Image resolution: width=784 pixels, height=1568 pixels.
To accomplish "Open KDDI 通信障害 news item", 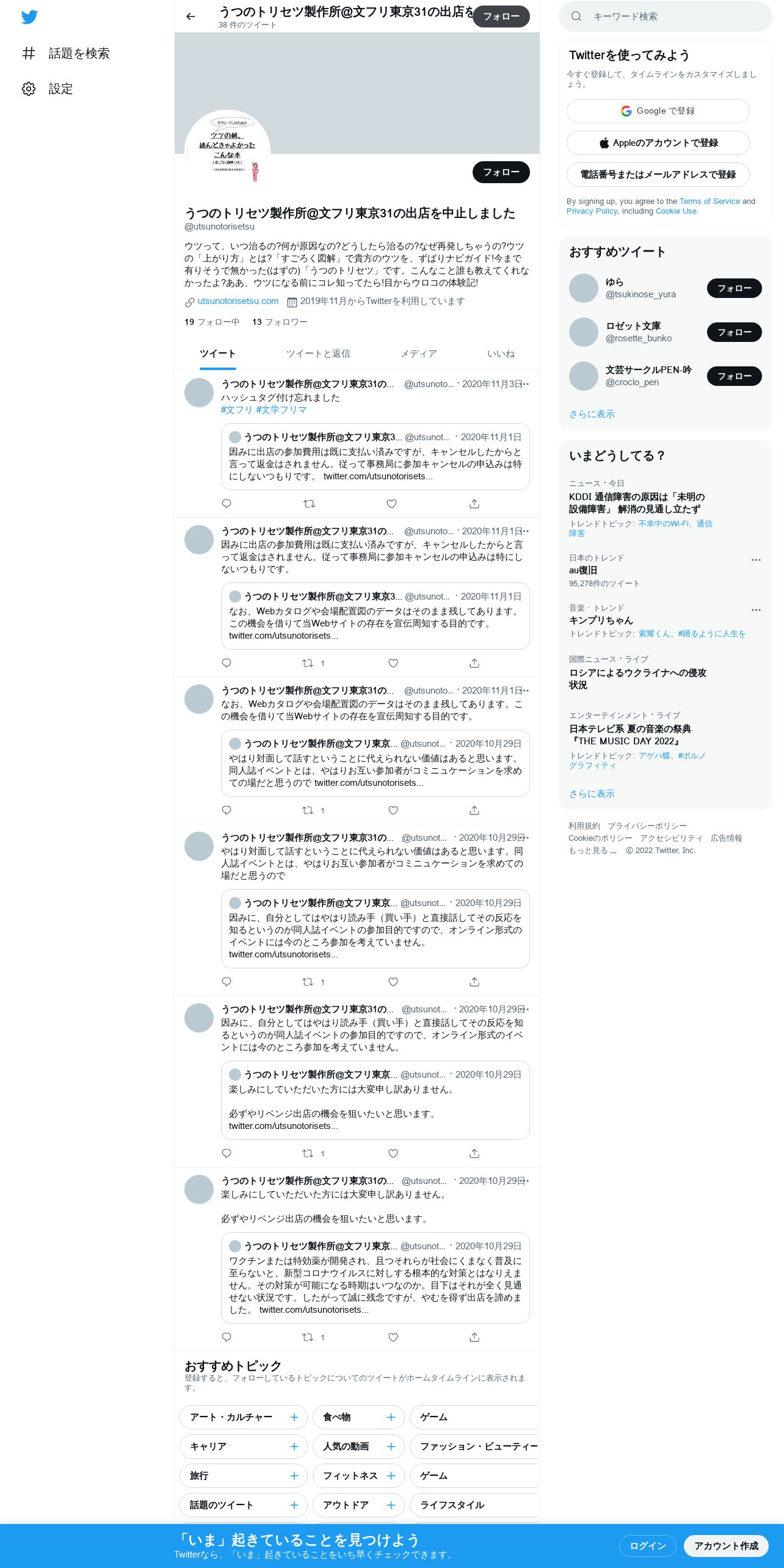I will coord(637,503).
